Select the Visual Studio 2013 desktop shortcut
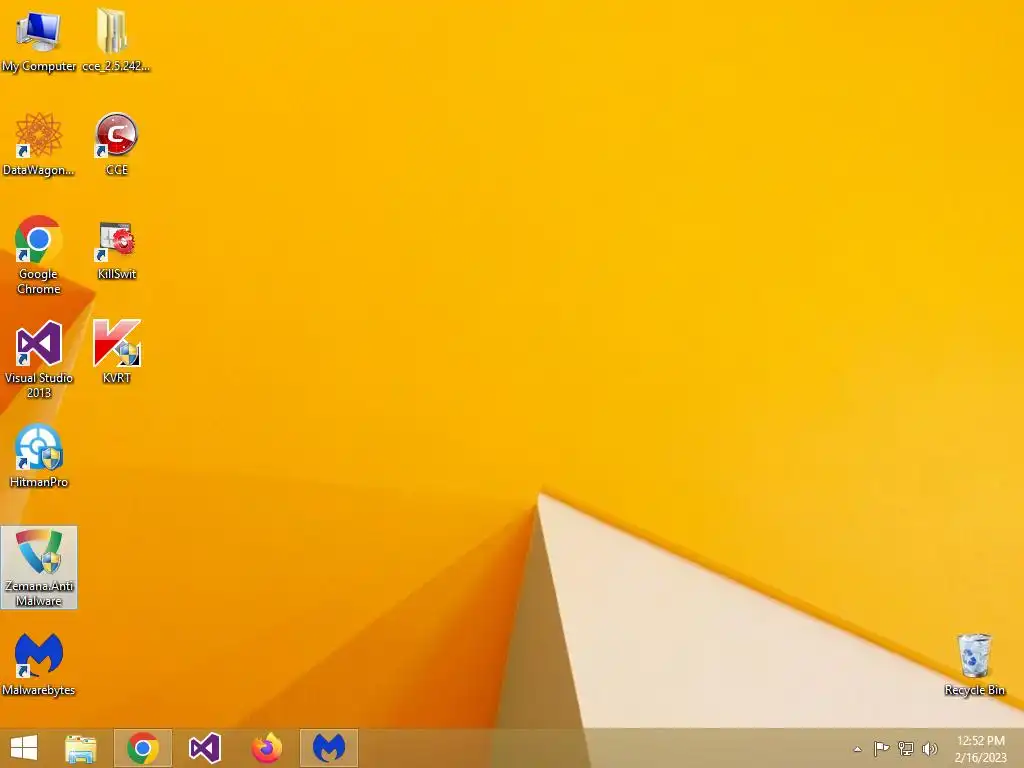The height and width of the screenshot is (768, 1024). pyautogui.click(x=39, y=359)
